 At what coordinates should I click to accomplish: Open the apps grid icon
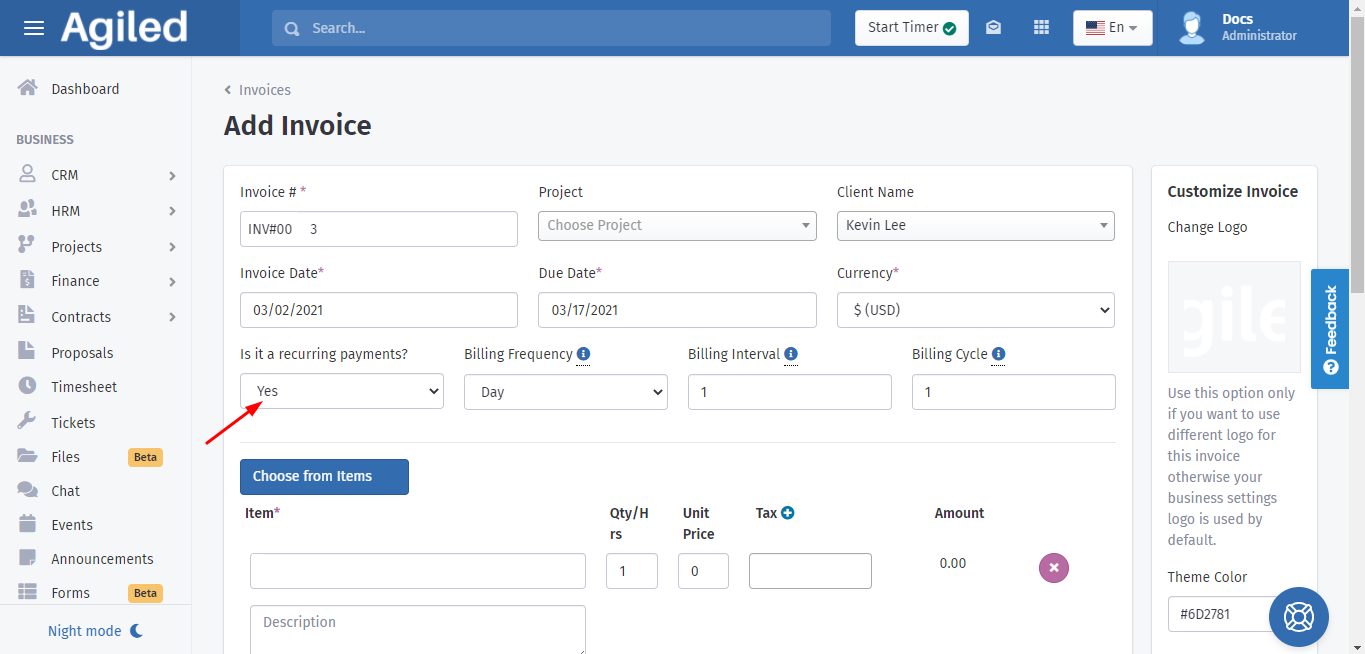1041,28
